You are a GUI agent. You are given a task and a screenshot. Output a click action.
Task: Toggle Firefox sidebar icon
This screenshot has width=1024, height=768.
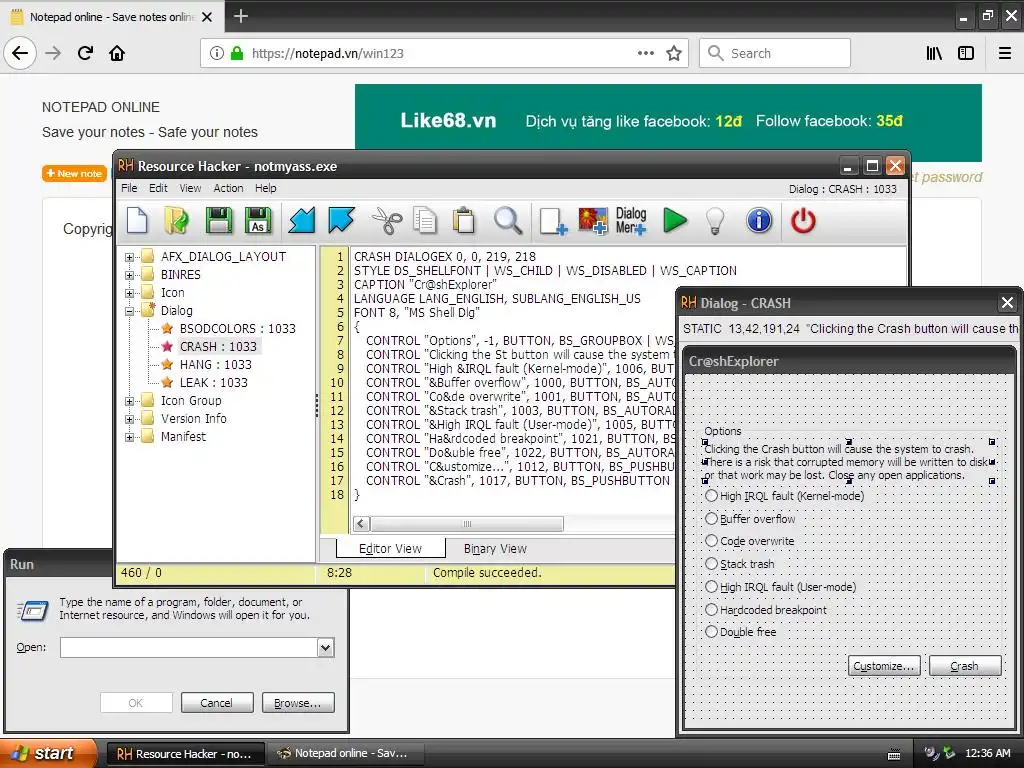(966, 53)
